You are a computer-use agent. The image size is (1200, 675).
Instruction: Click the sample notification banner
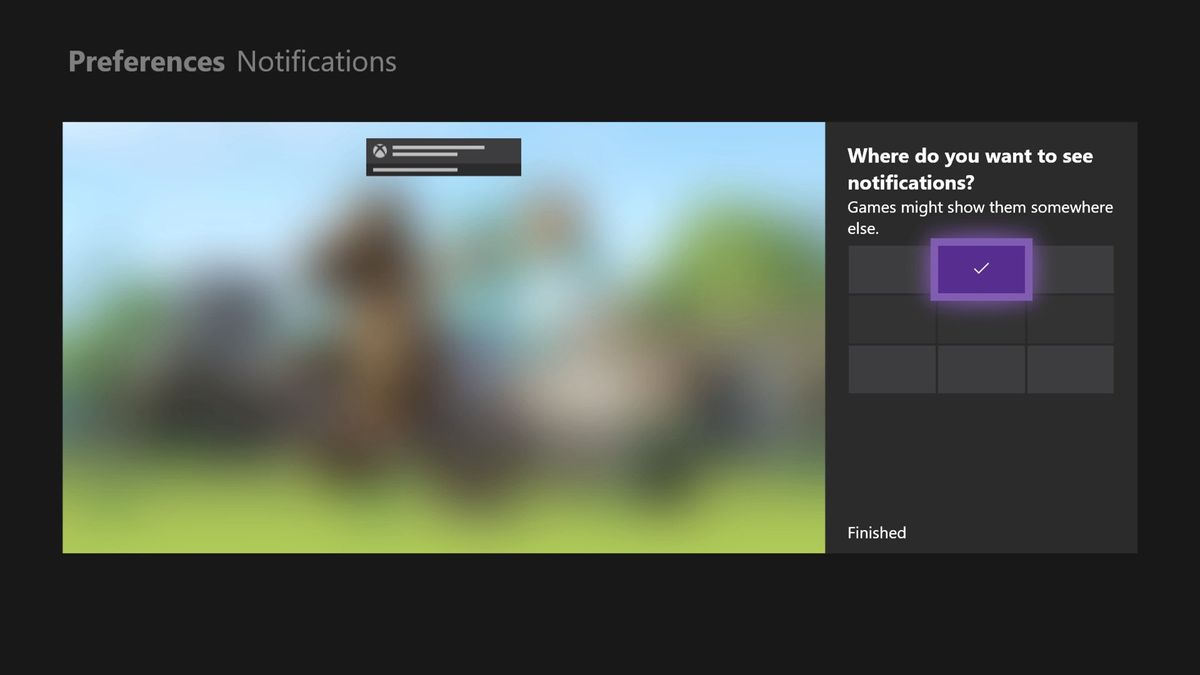point(443,157)
